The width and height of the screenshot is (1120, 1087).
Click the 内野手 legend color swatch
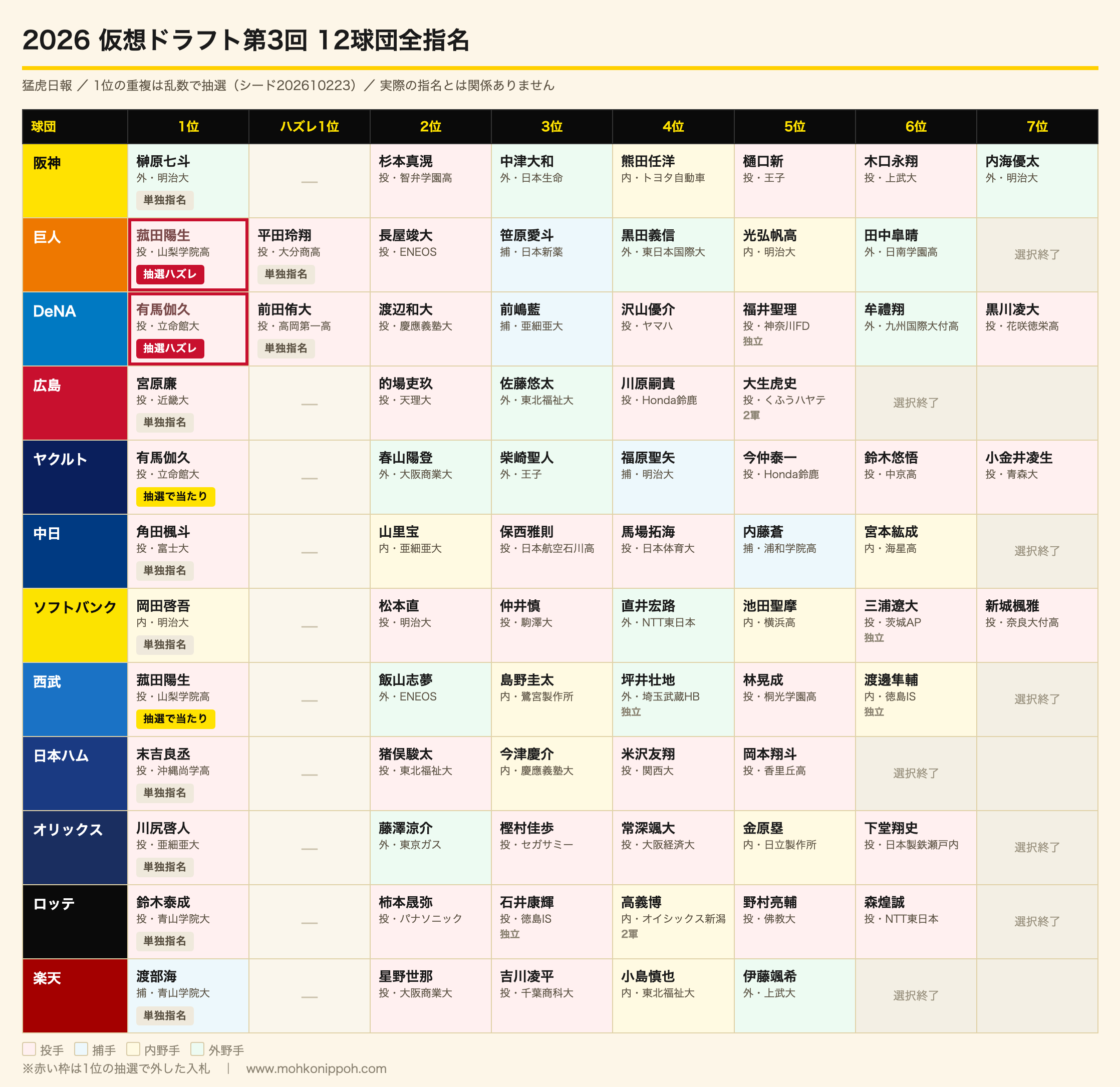(x=133, y=1049)
